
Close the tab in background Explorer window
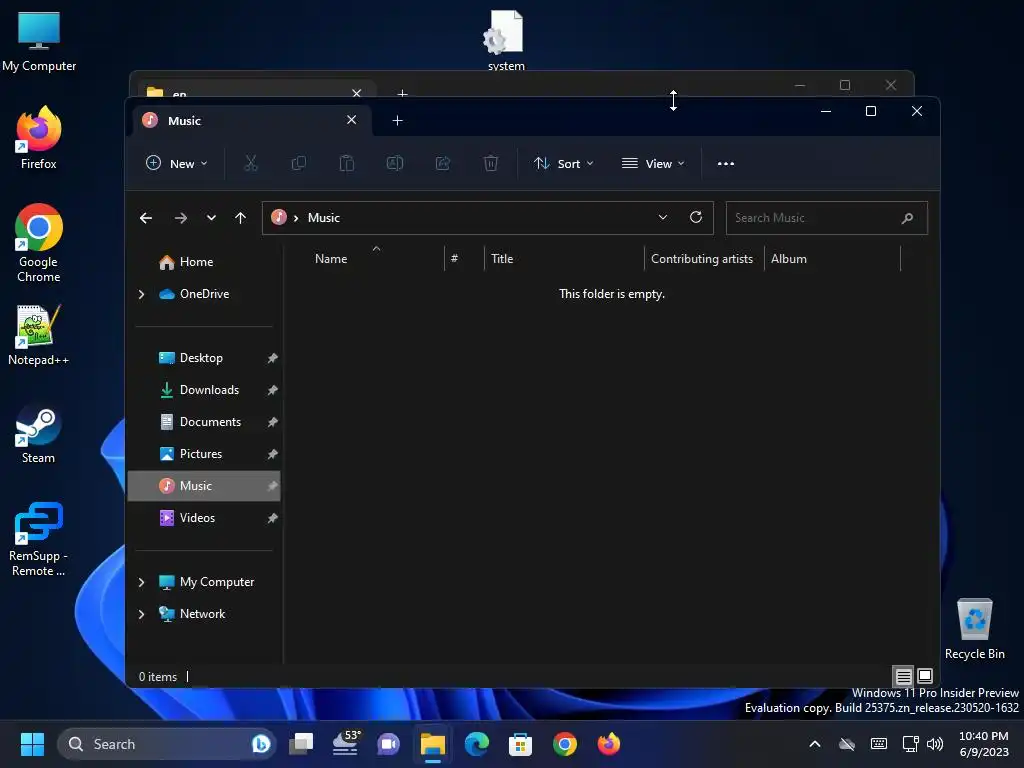pos(357,93)
